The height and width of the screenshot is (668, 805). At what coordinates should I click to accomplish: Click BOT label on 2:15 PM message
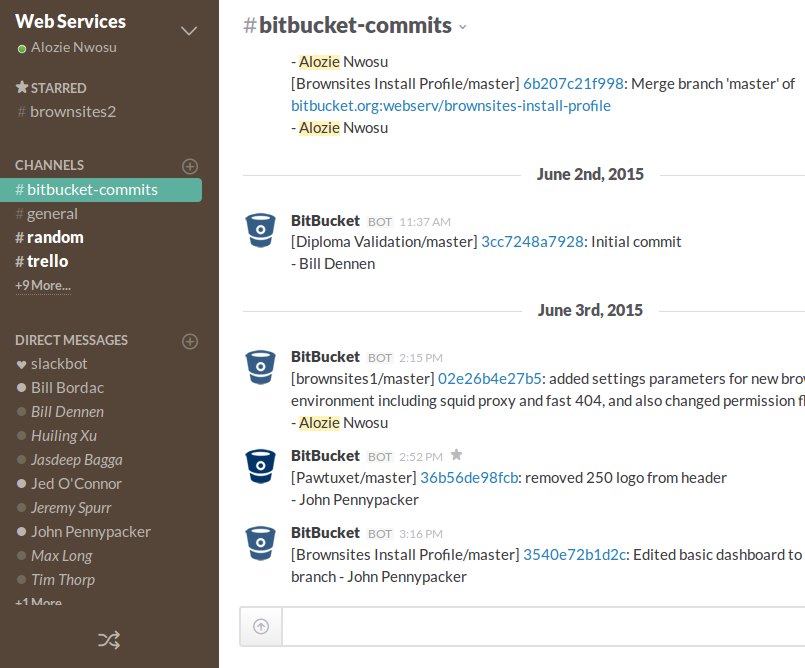(380, 358)
